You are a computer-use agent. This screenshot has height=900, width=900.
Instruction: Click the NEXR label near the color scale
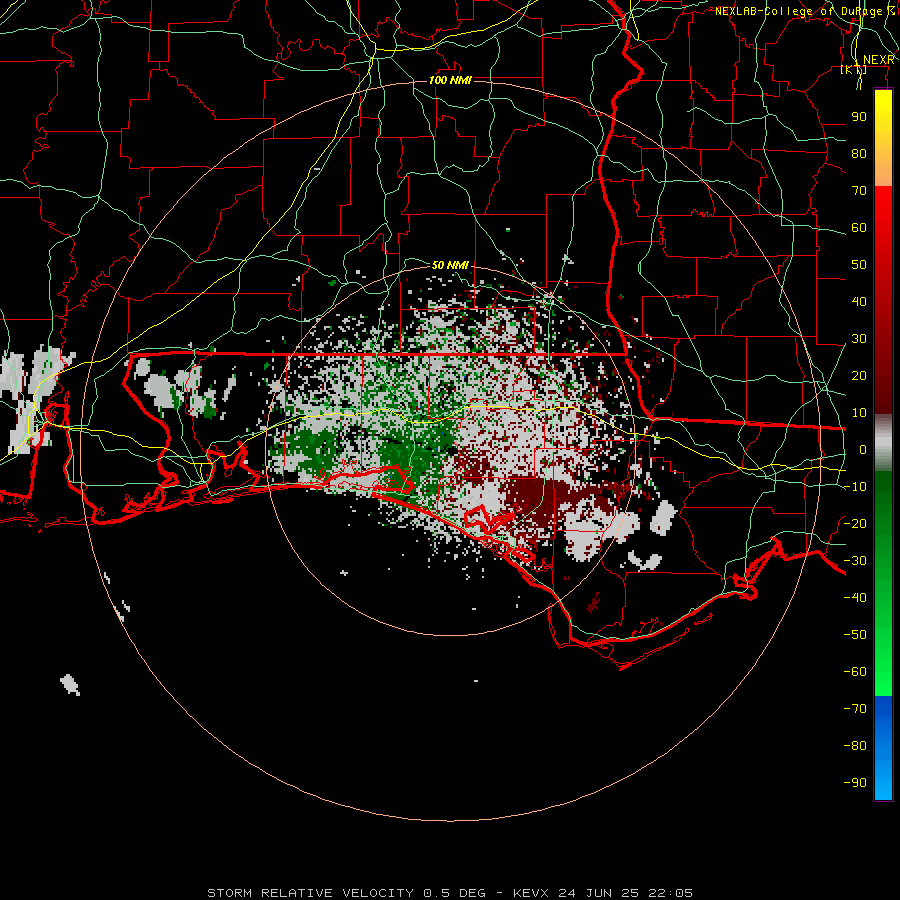pos(879,60)
